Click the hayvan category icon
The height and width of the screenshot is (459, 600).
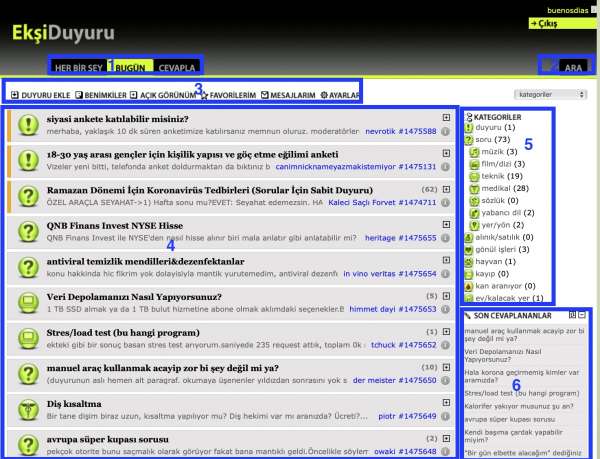[469, 262]
